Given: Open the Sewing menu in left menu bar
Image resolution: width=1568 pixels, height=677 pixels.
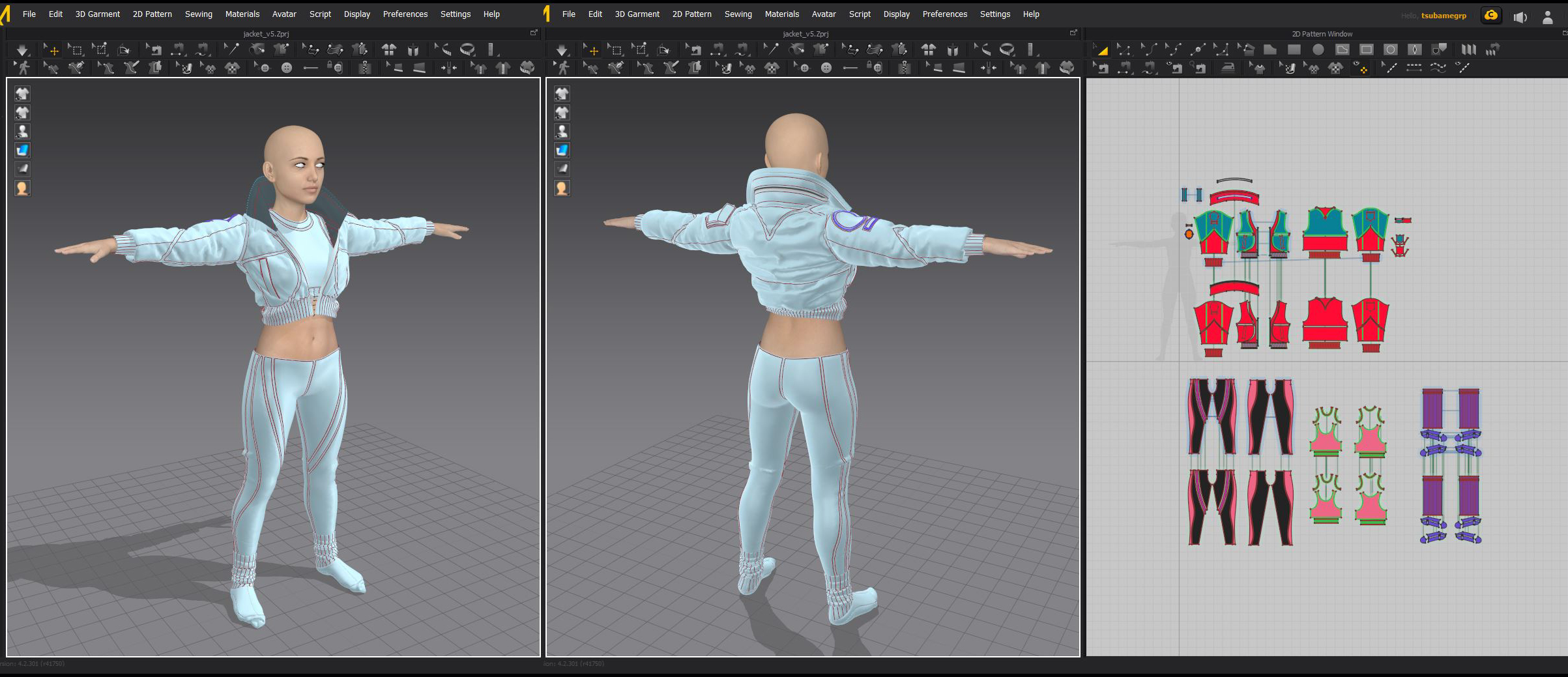Looking at the screenshot, I should pyautogui.click(x=198, y=14).
